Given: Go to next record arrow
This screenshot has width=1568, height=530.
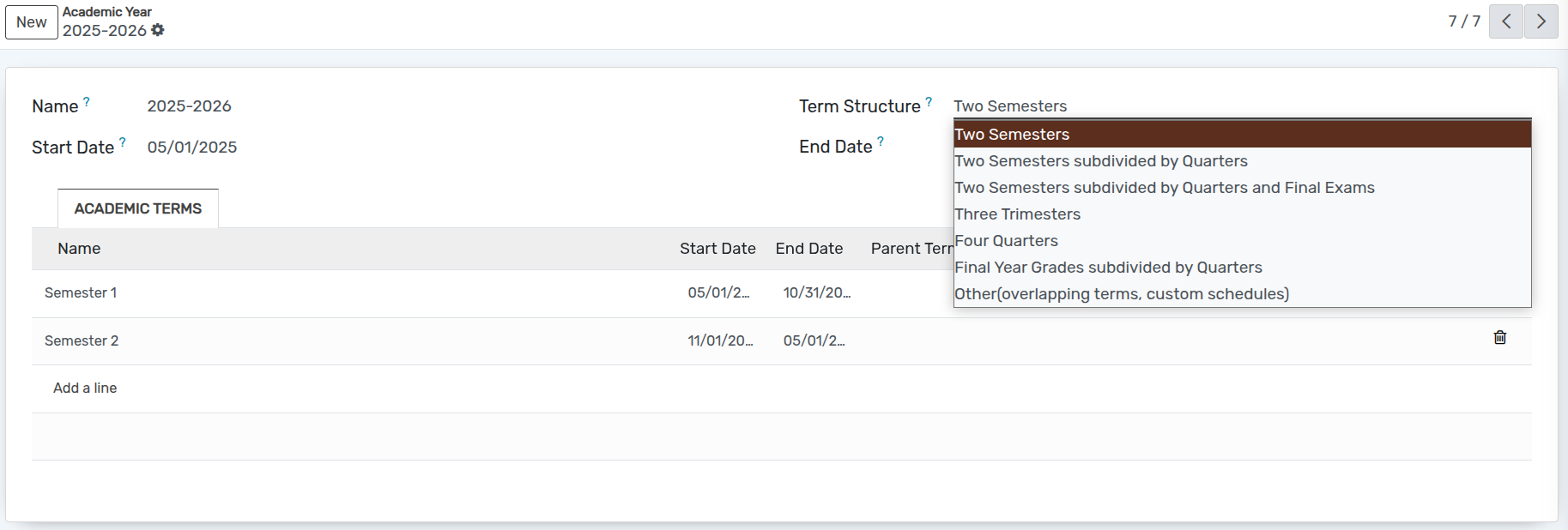Looking at the screenshot, I should [1541, 21].
